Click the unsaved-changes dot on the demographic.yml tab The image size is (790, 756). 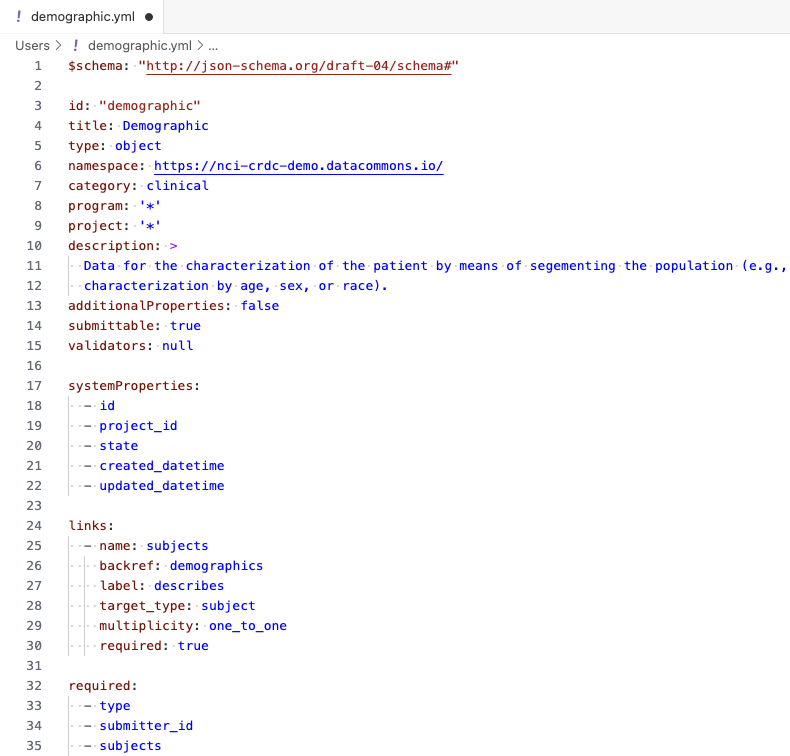(x=148, y=17)
